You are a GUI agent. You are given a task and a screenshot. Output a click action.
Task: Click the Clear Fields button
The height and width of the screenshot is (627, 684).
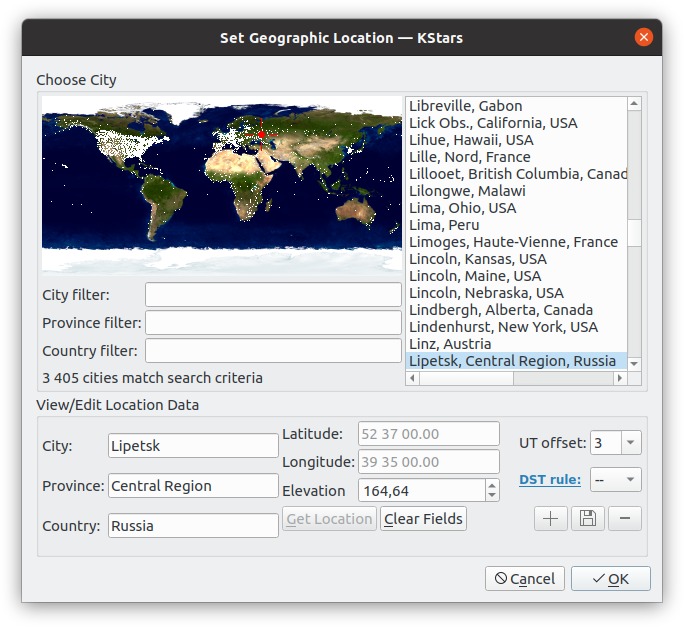[423, 518]
